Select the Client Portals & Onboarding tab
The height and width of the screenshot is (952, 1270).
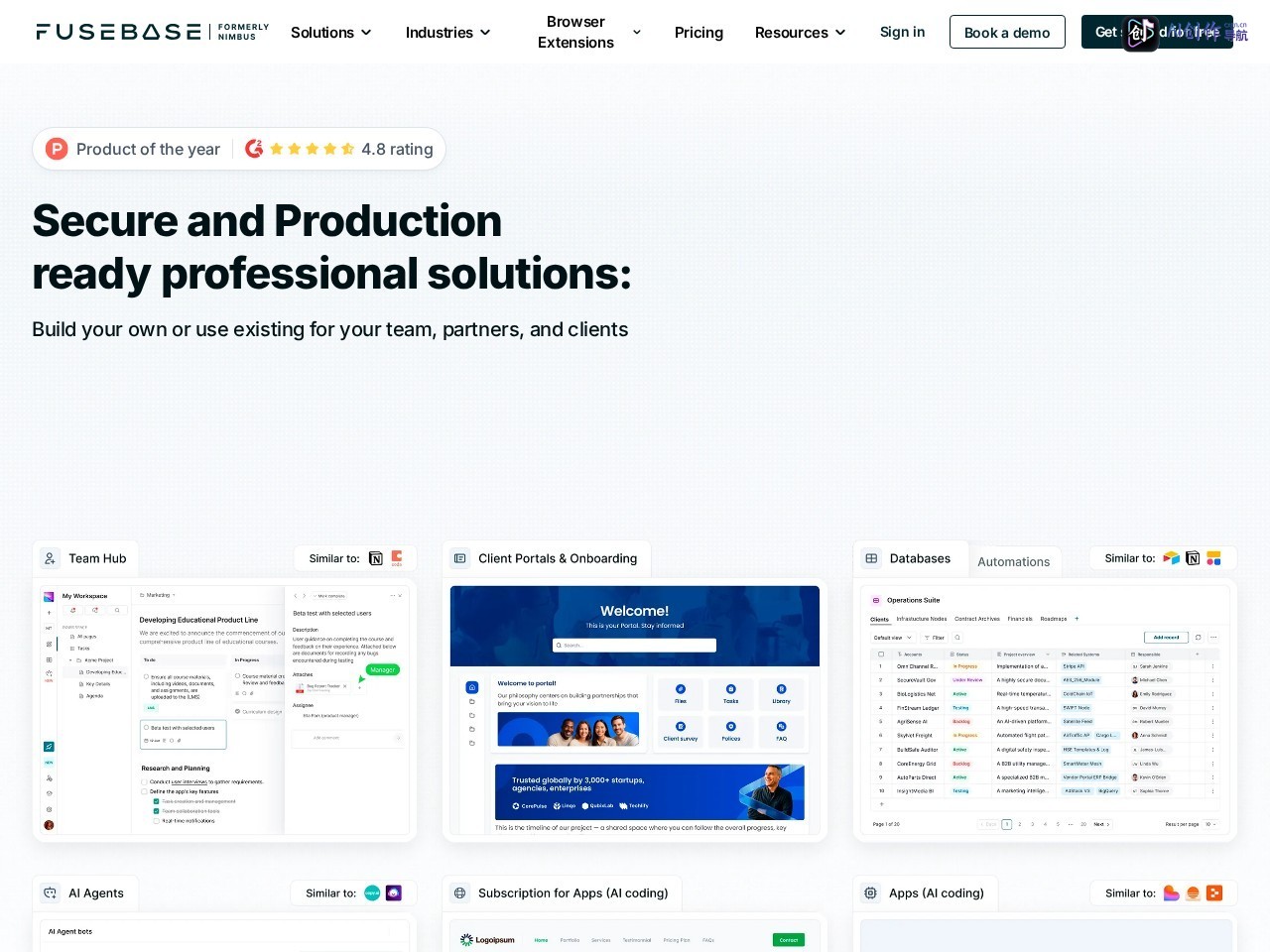[547, 558]
